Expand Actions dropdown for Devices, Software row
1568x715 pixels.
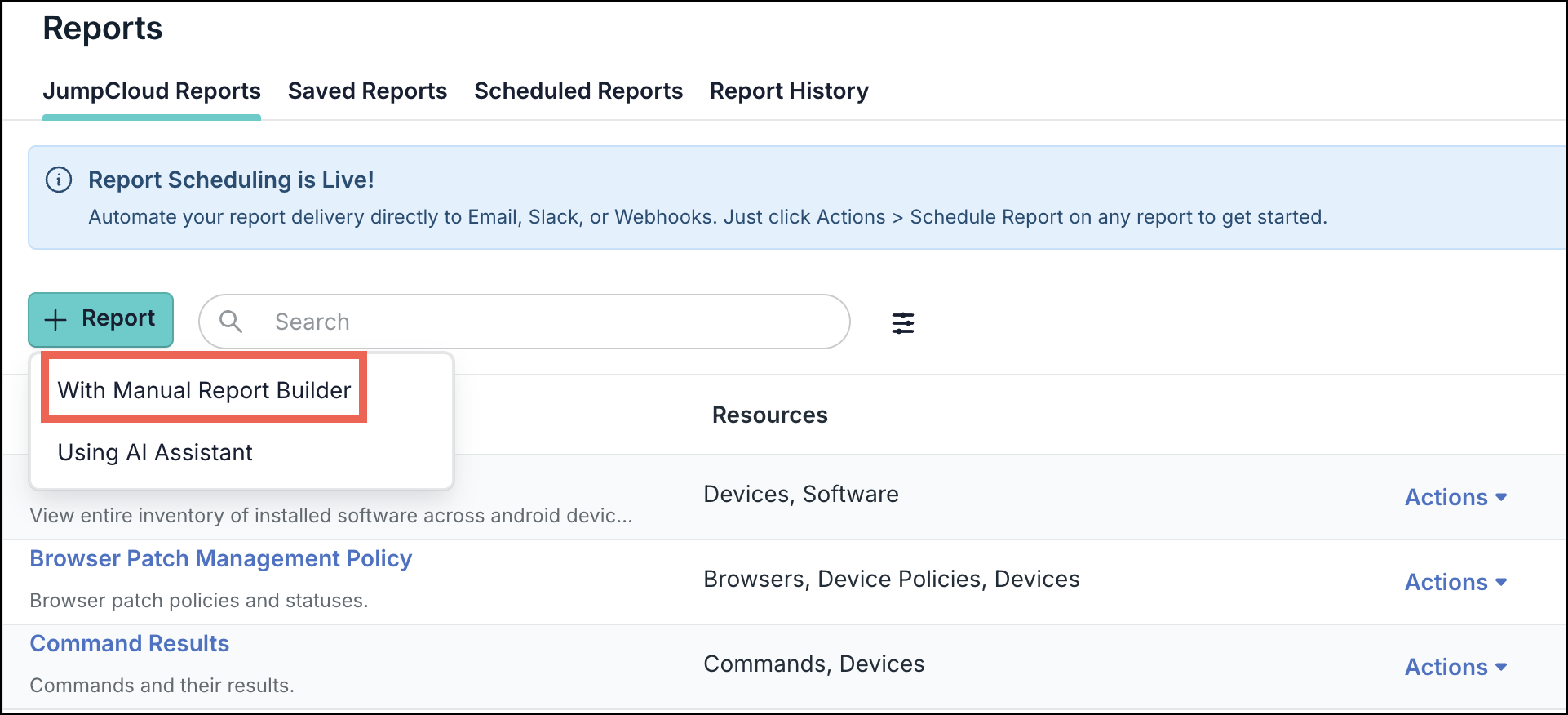pos(1455,497)
